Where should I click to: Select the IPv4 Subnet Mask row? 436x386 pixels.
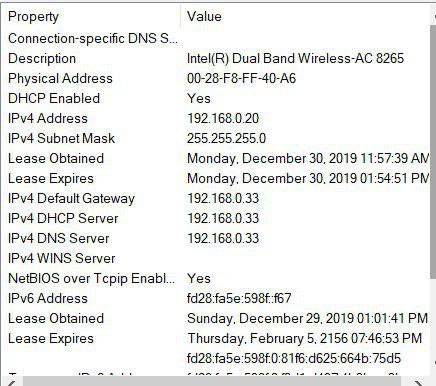point(216,138)
